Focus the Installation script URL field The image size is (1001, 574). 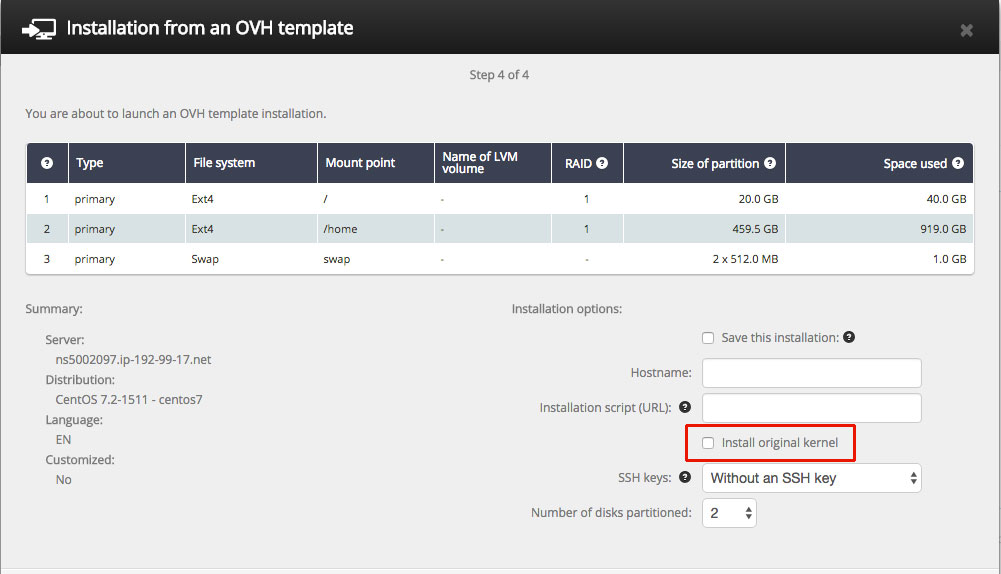[x=811, y=407]
